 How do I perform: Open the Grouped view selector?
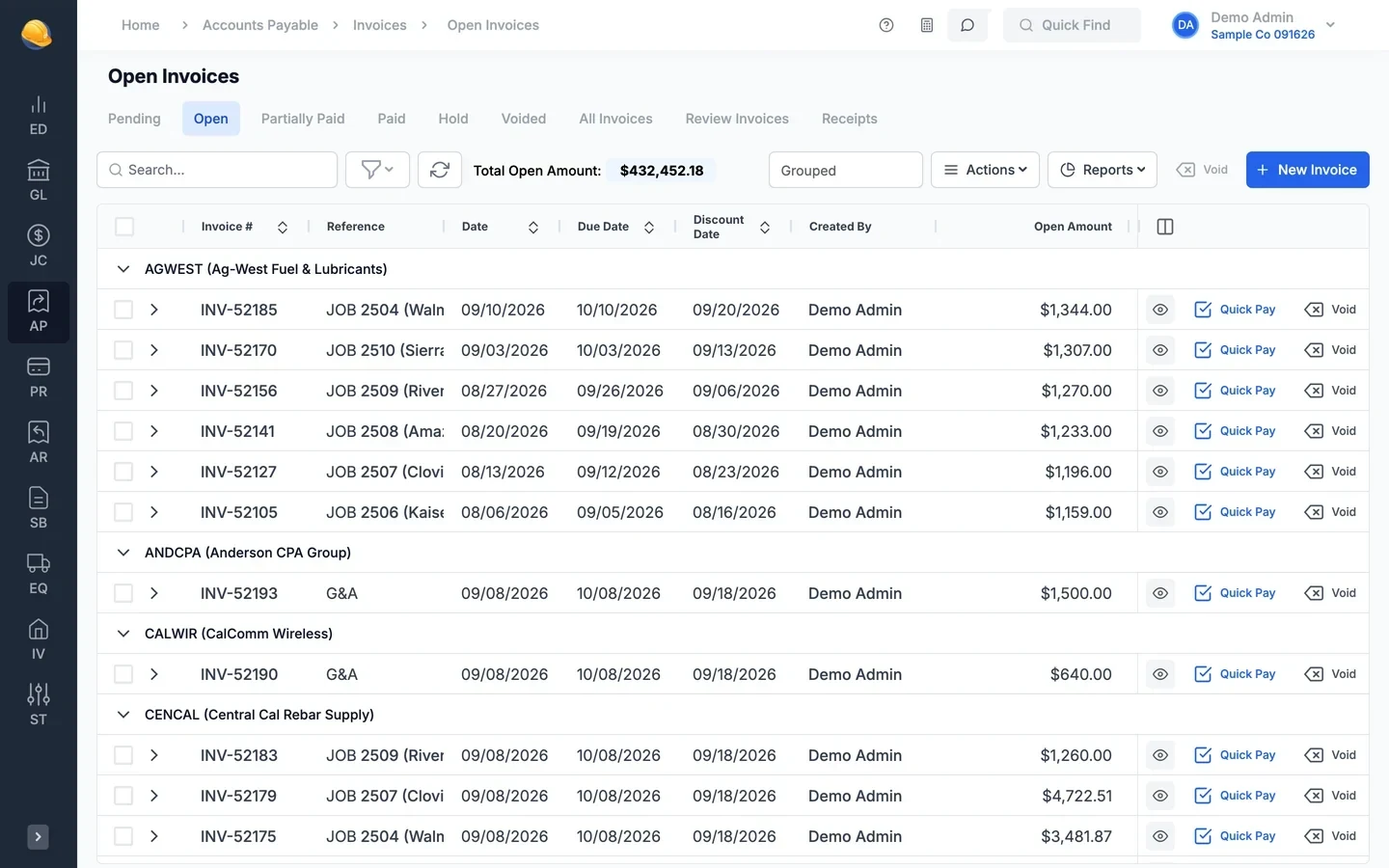(x=846, y=170)
